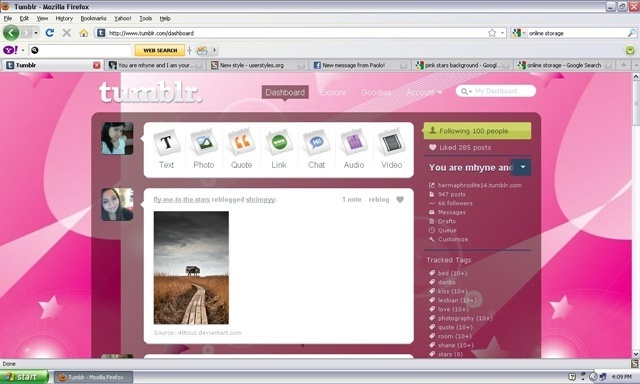Click the reblog link on the post
The width and height of the screenshot is (640, 384).
coord(378,200)
